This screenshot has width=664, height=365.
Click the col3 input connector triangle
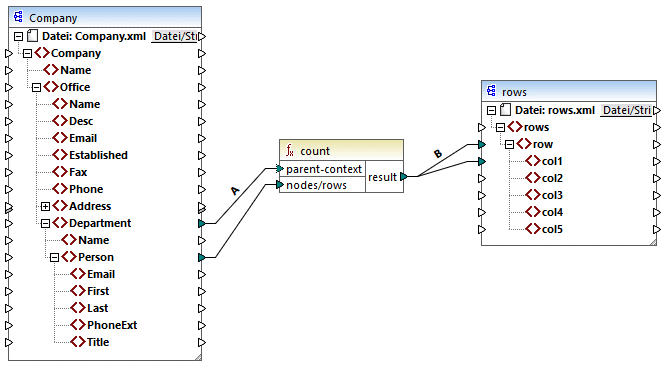pos(481,195)
